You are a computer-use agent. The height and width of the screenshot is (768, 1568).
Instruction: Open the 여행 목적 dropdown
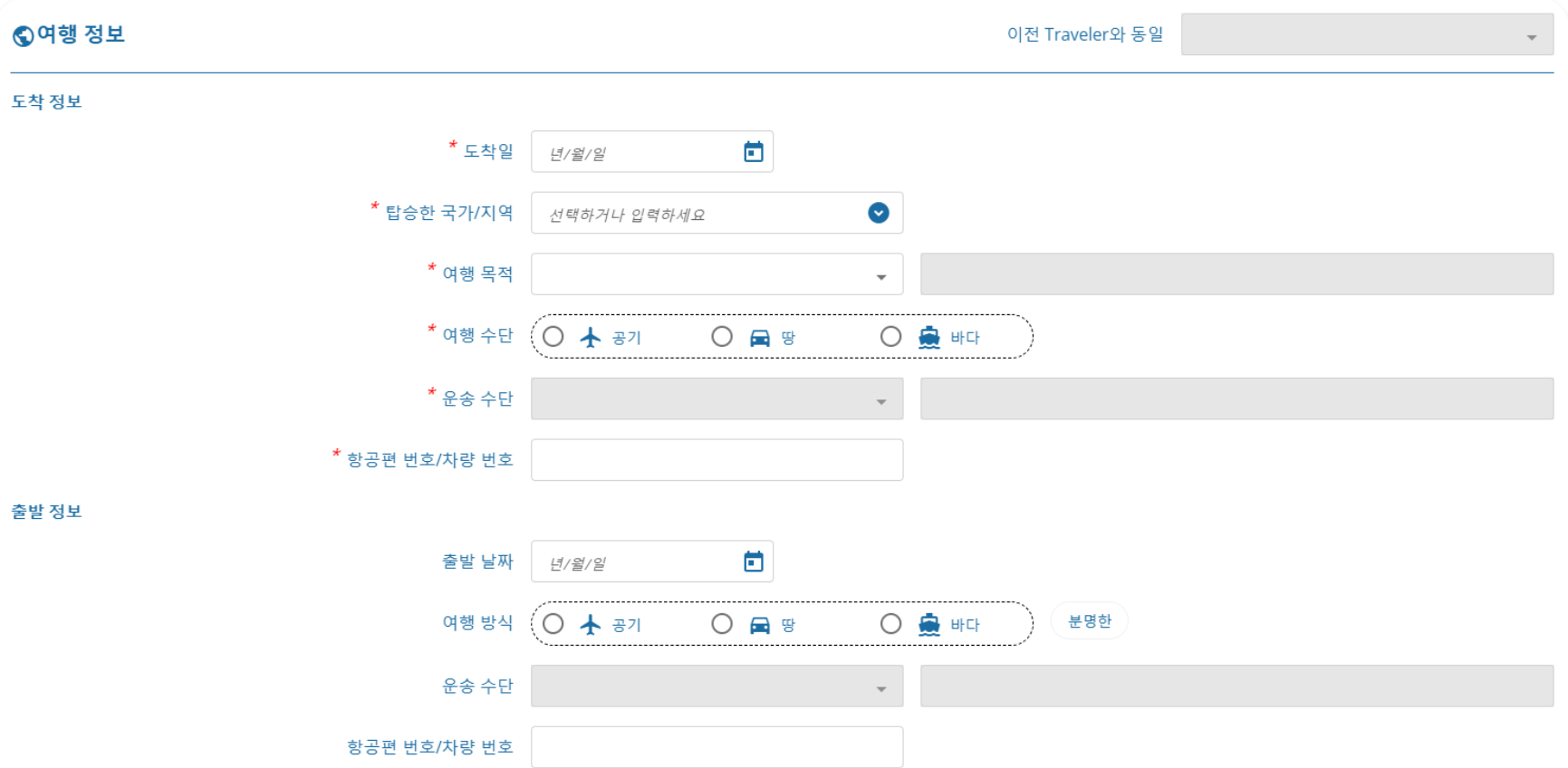[717, 274]
